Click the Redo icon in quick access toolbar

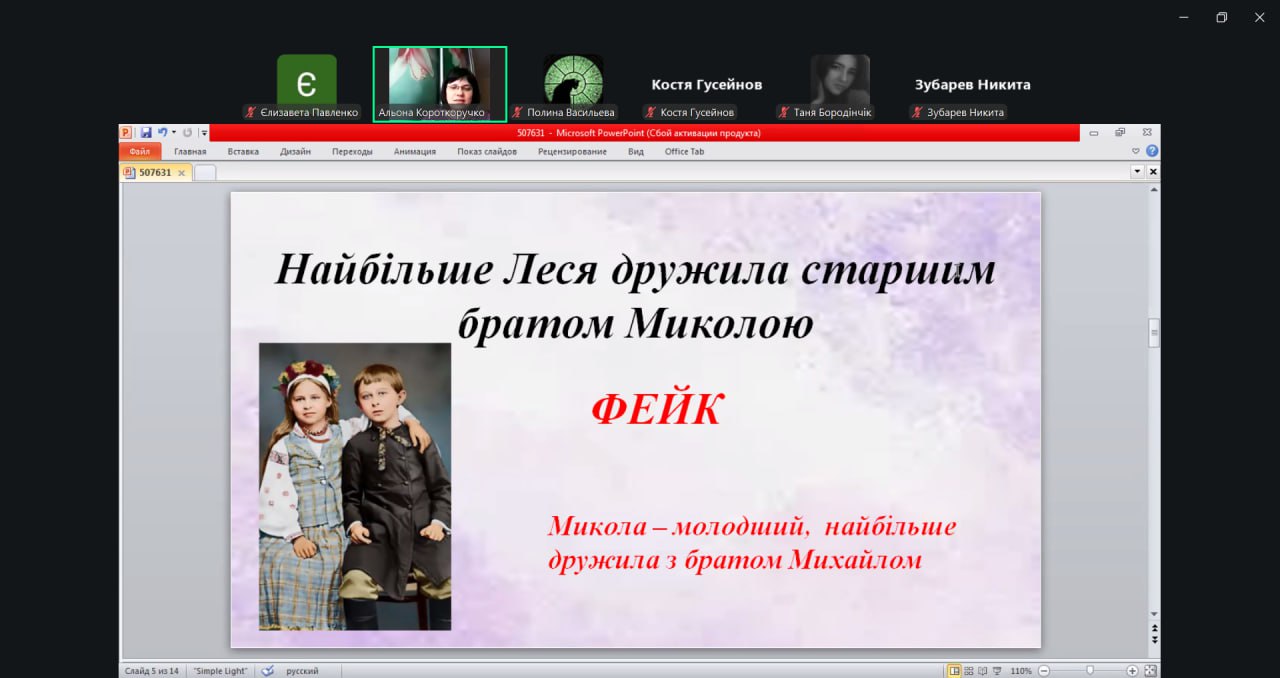click(187, 132)
